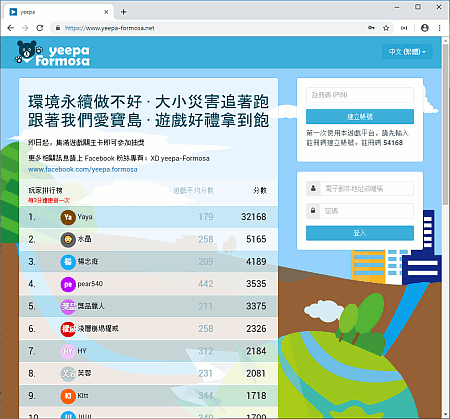Select the score 4189 in row 3
The height and width of the screenshot is (419, 450).
(x=256, y=262)
